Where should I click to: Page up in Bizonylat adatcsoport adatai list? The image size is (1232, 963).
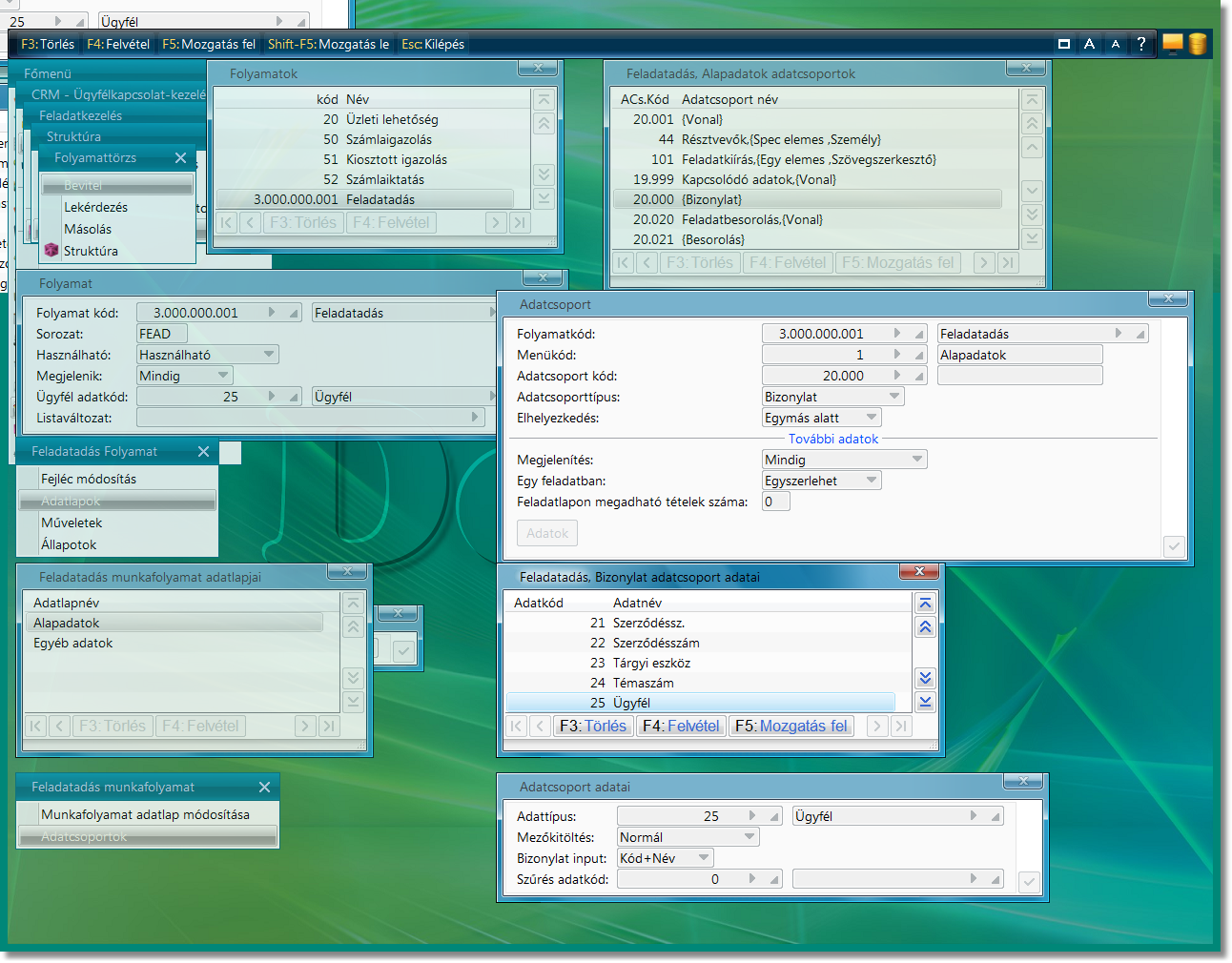coord(925,627)
